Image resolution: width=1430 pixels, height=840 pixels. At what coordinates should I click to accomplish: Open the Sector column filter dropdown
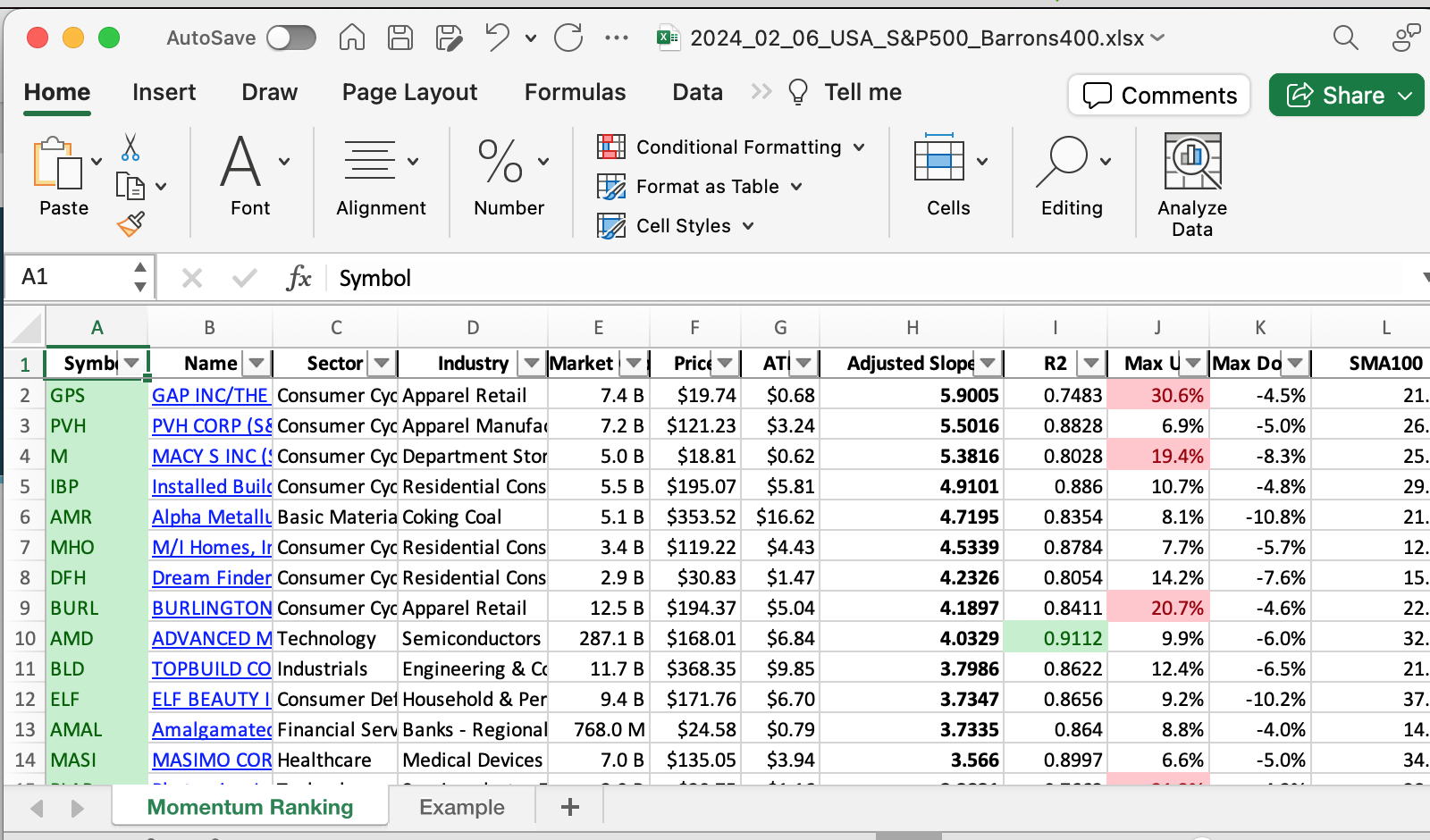383,363
